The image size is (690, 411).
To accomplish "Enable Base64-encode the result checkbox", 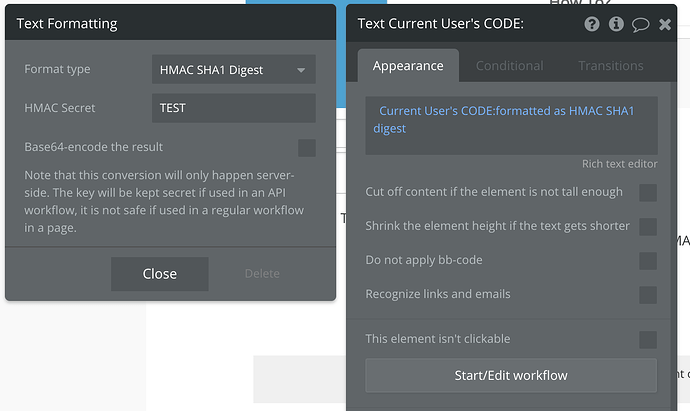I will coord(307,148).
